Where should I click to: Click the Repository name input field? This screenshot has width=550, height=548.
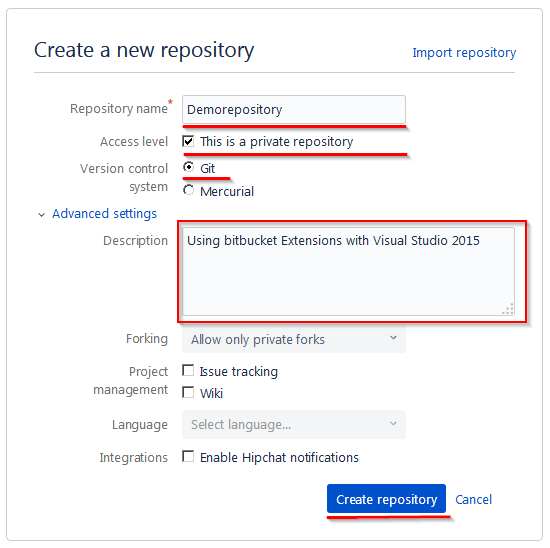pyautogui.click(x=294, y=109)
